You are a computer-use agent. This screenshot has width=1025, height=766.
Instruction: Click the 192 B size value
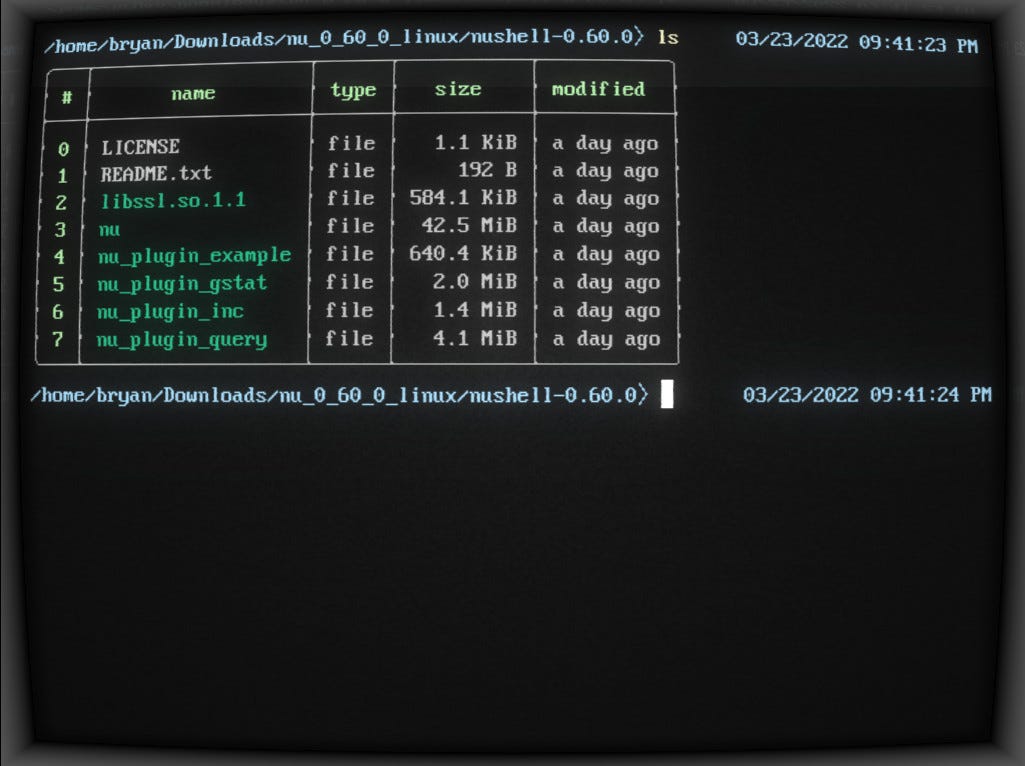click(x=488, y=170)
